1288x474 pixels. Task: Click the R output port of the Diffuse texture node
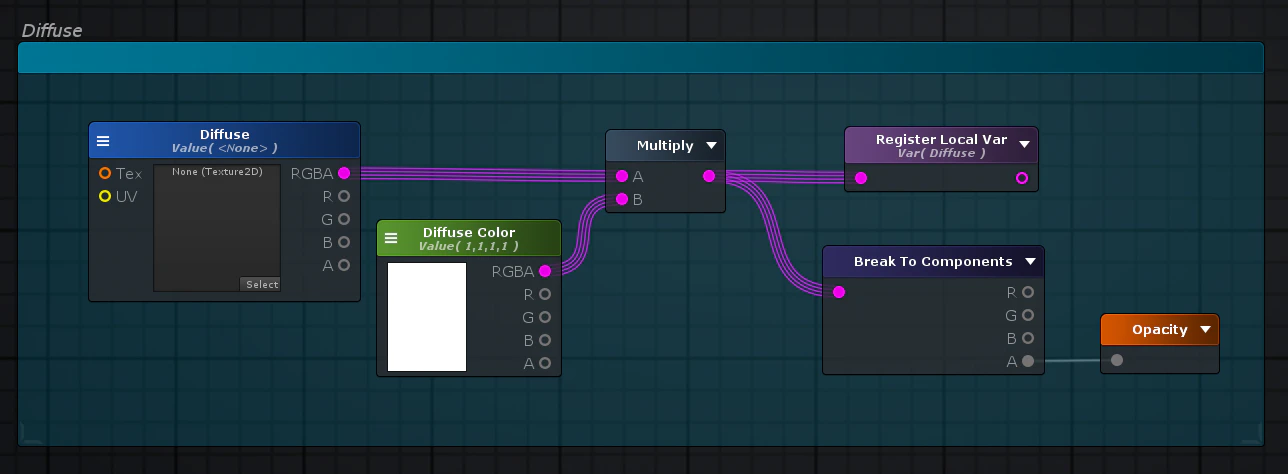click(344, 197)
